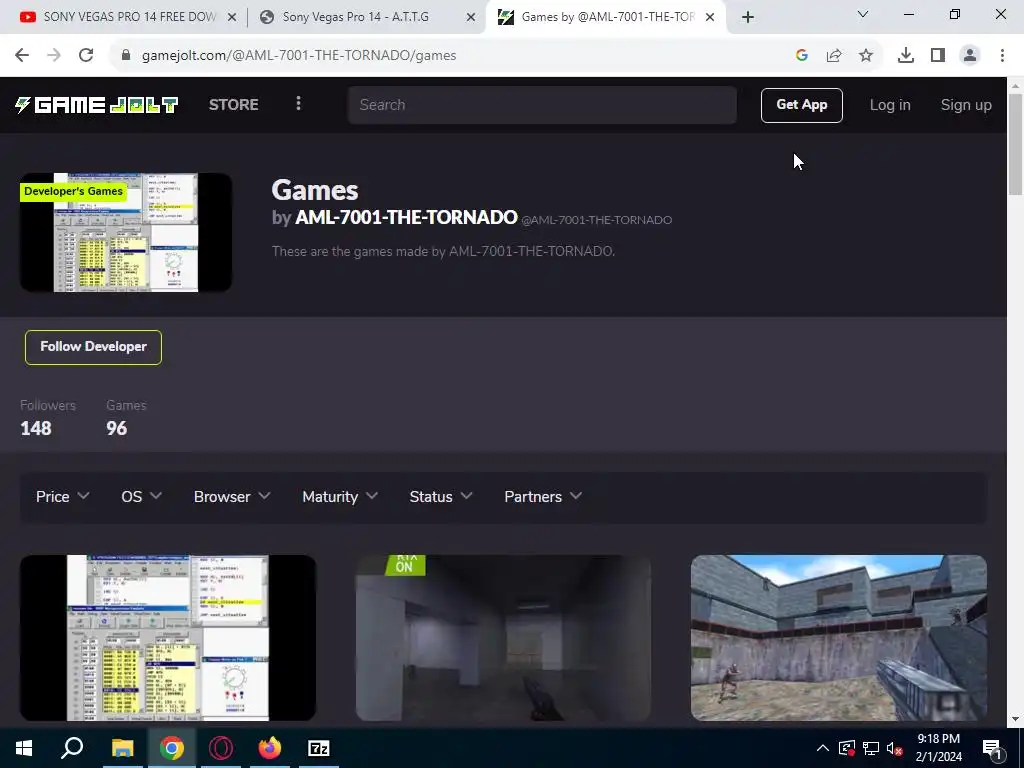Click the Game Jolt logo
1024x768 pixels.
pyautogui.click(x=97, y=104)
